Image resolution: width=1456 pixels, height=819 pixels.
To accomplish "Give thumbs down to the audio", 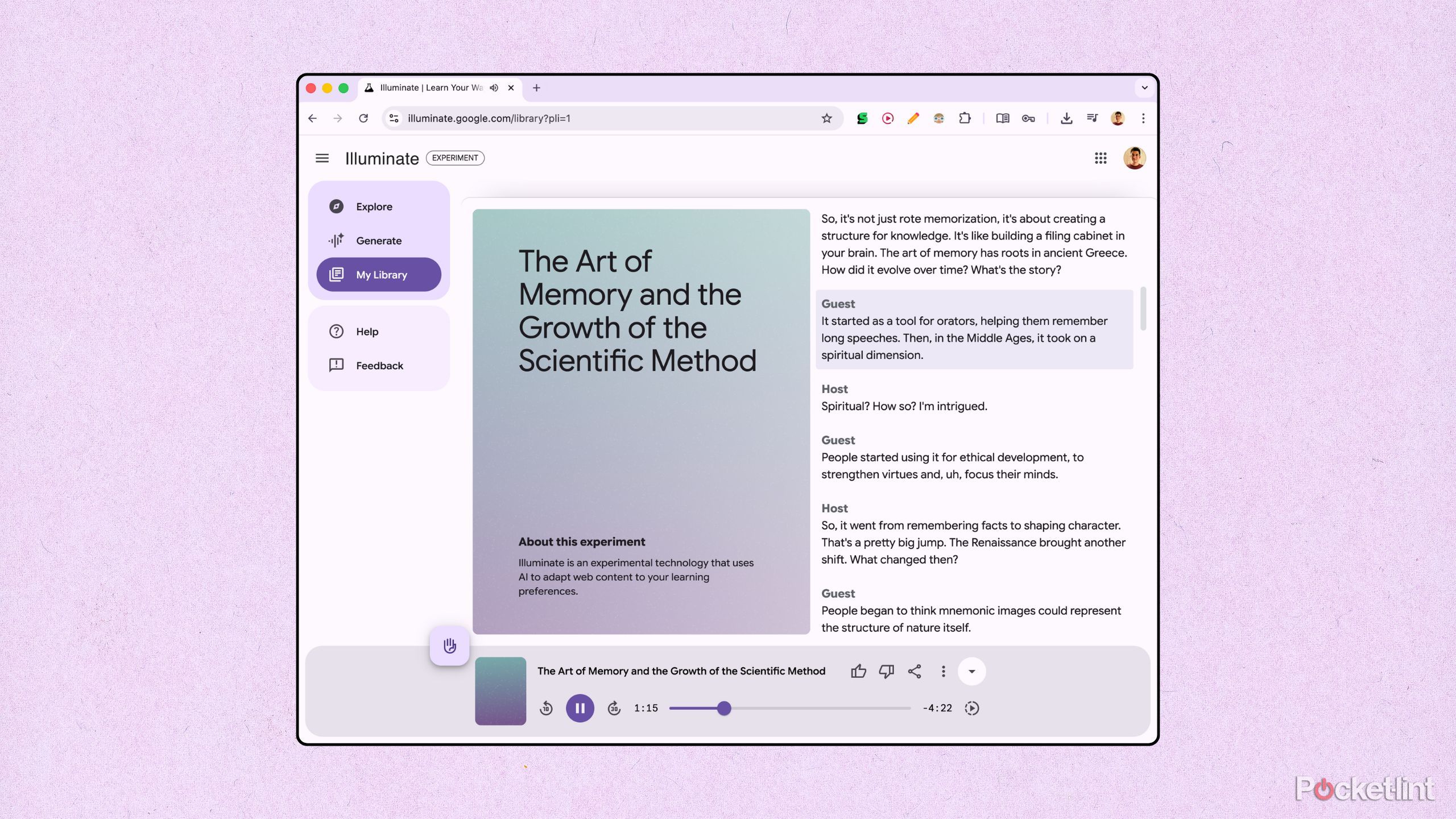I will (x=886, y=672).
